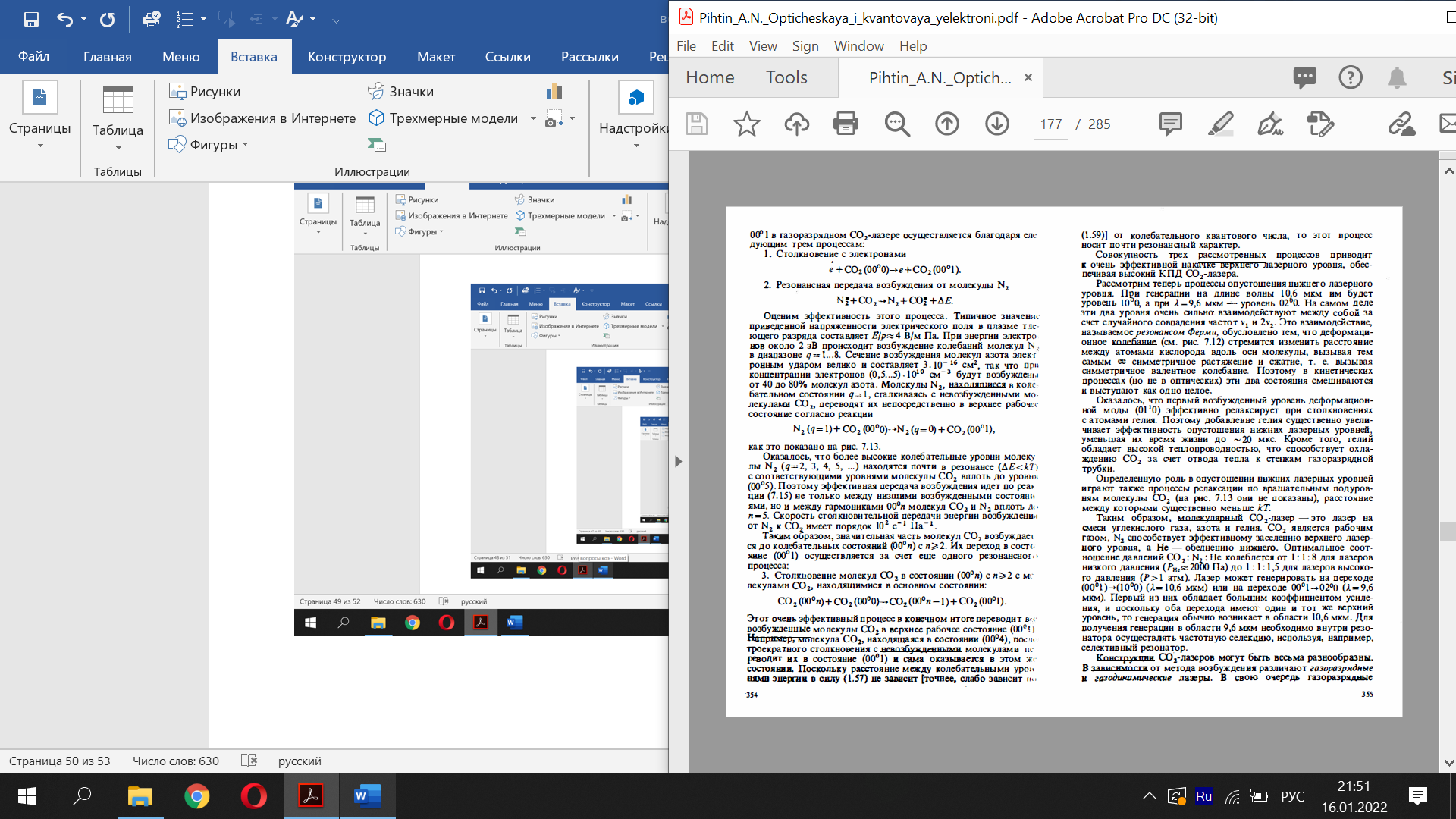Save the Word document via the floppy icon

click(x=31, y=19)
